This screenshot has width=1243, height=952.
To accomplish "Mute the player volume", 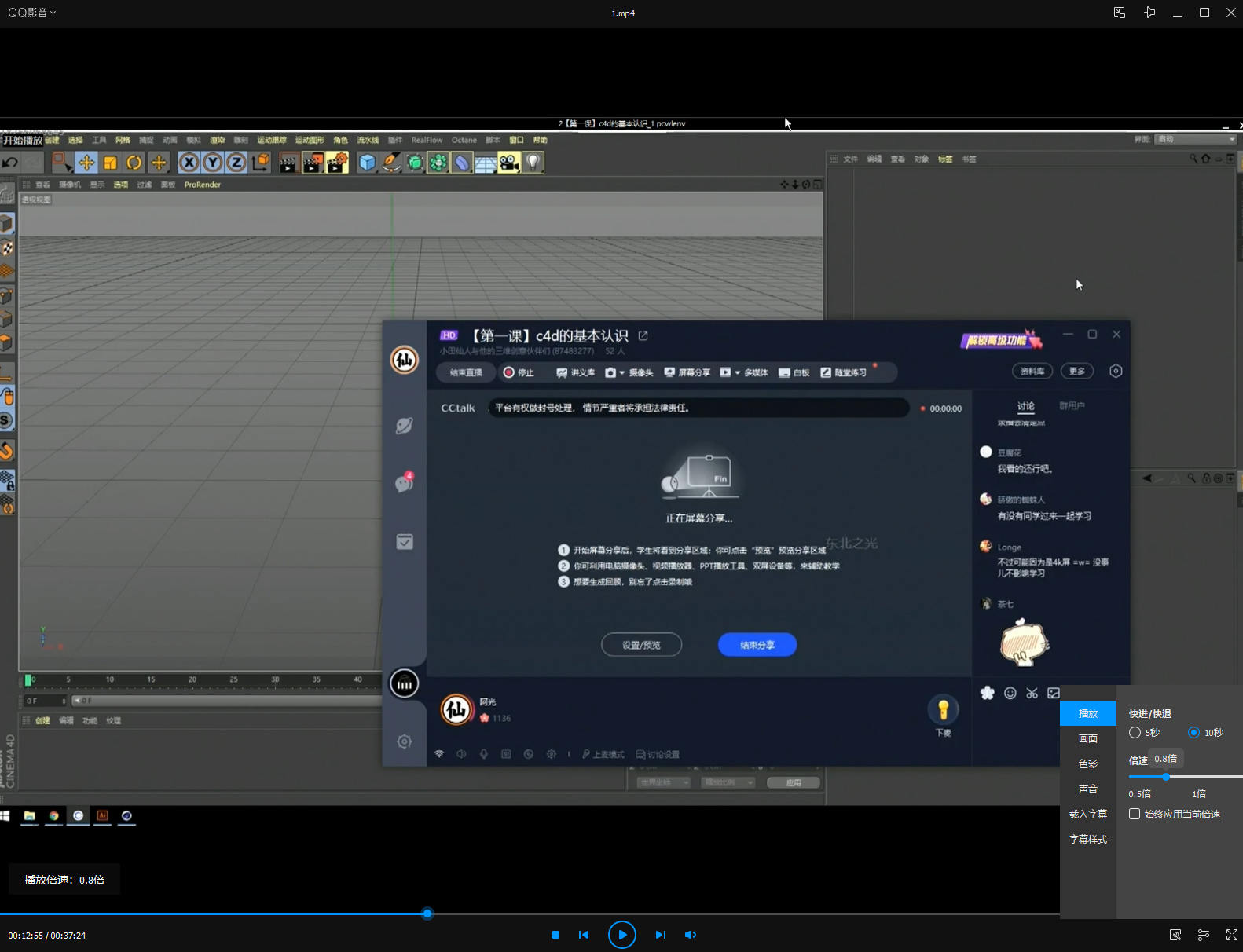I will coord(690,935).
